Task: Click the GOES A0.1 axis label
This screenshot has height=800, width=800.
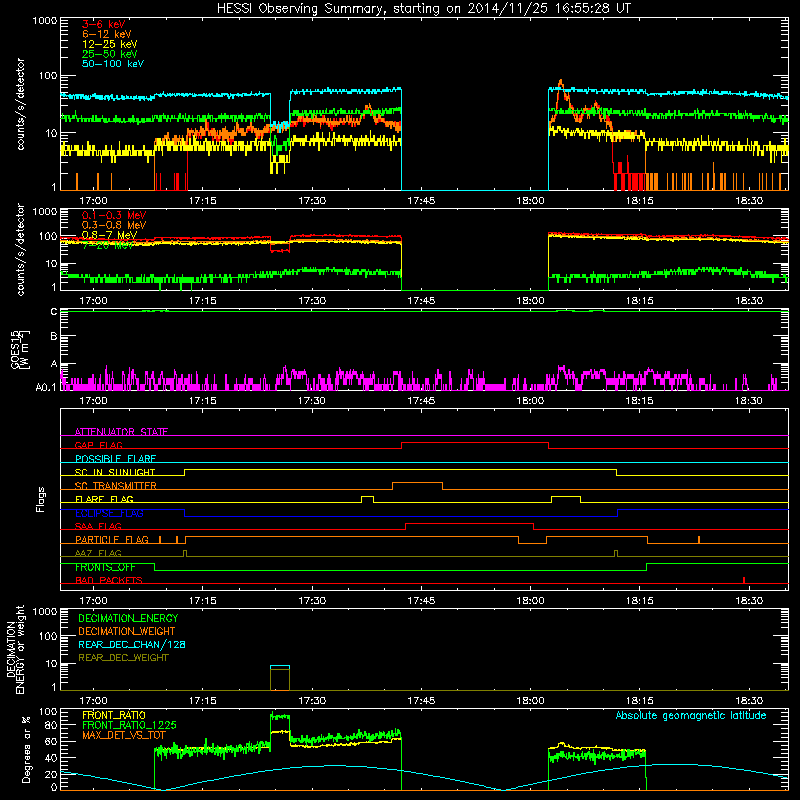Action: click(45, 387)
